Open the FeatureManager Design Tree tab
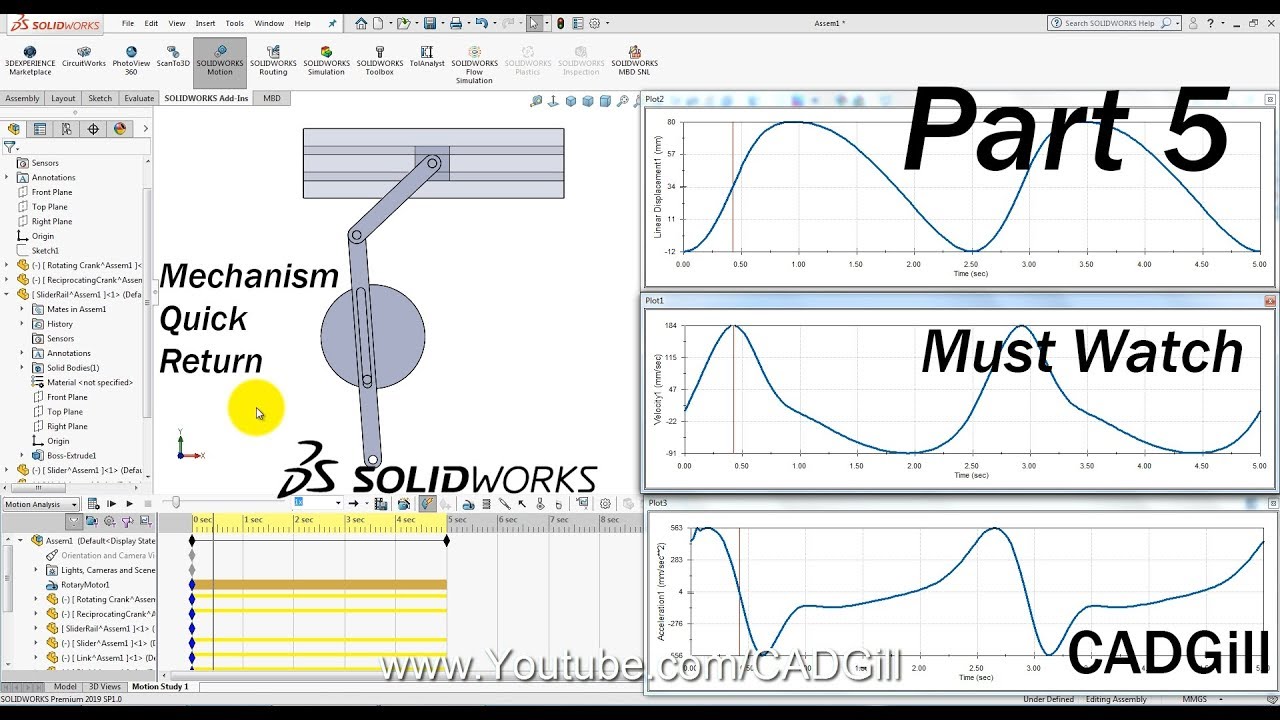 click(13, 129)
